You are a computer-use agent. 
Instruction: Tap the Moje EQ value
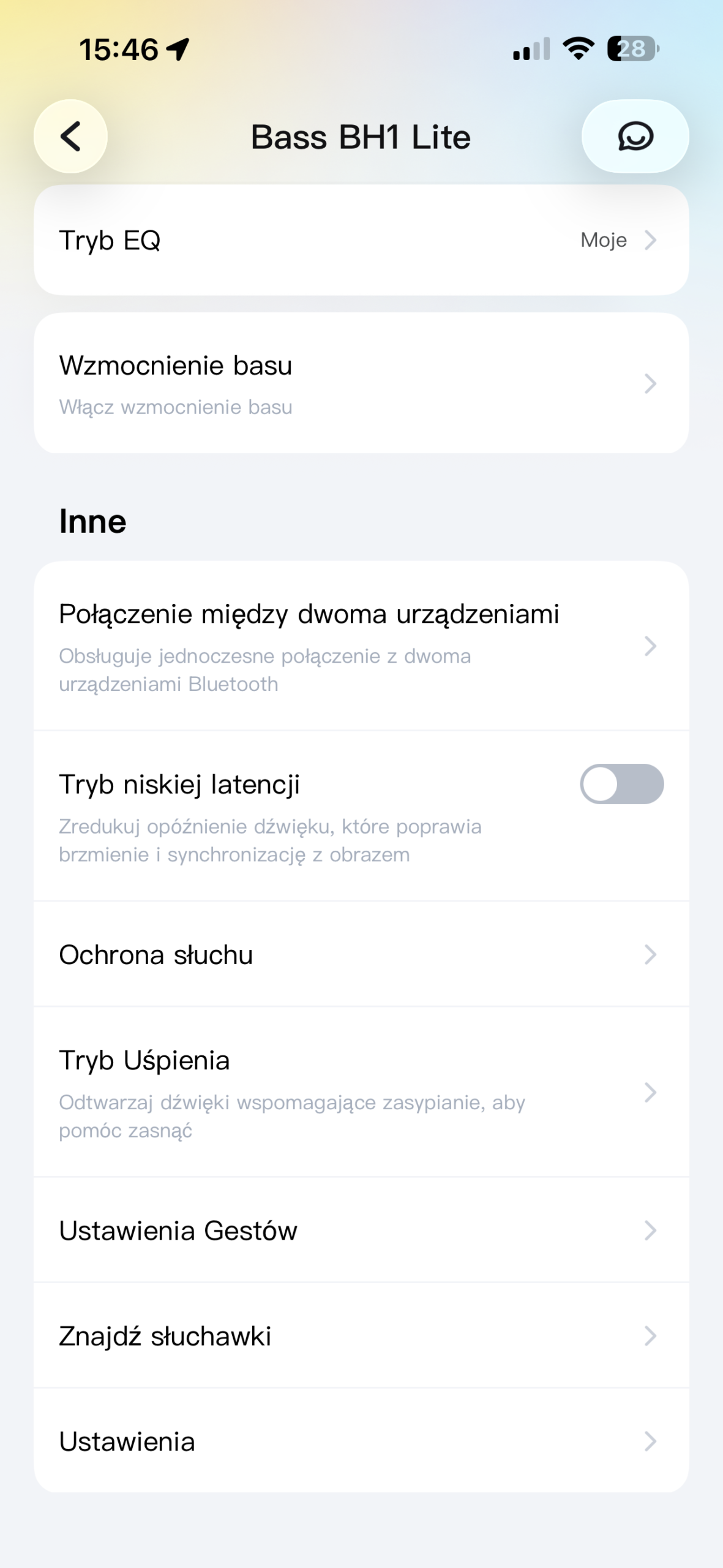603,240
